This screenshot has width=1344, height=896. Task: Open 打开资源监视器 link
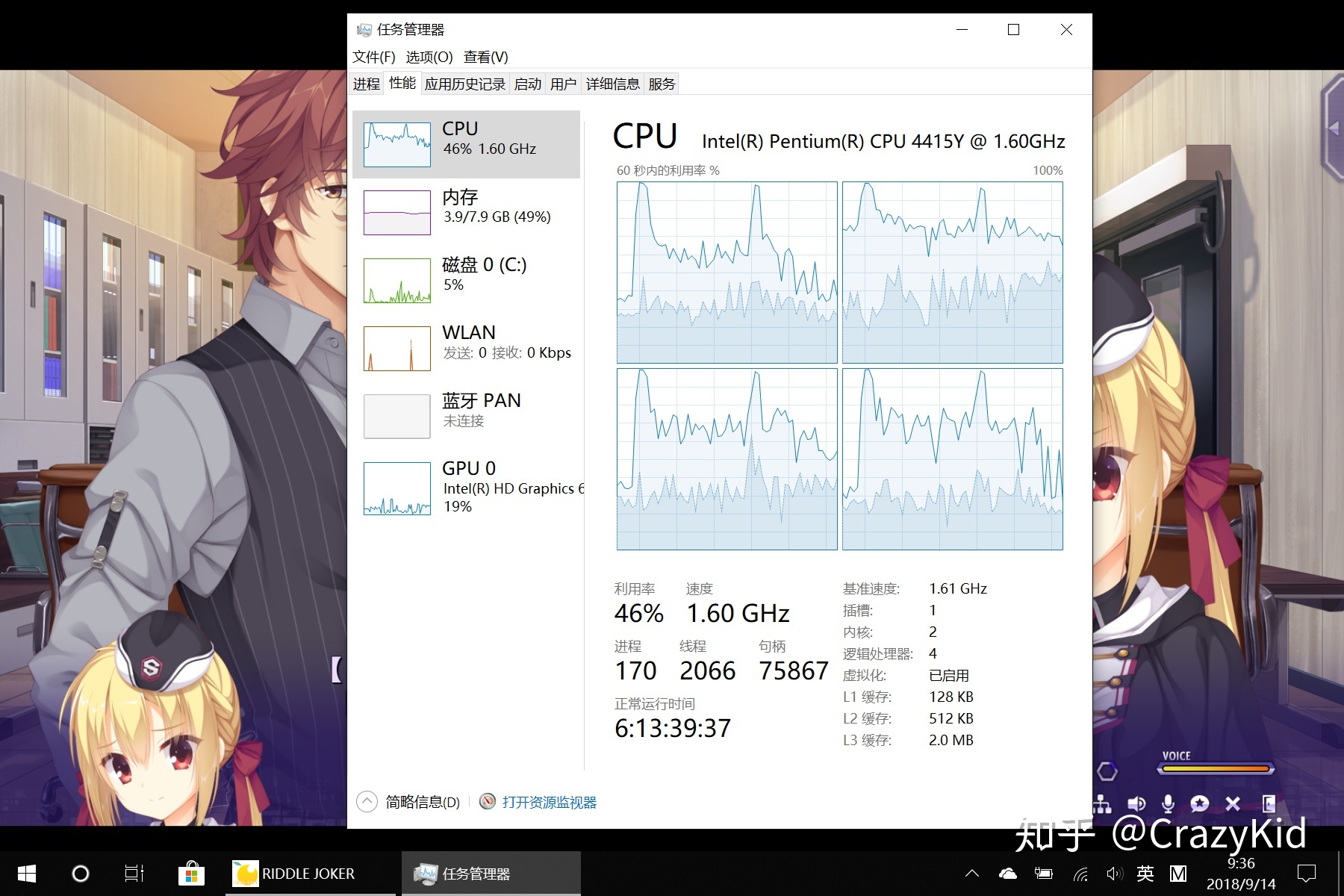[549, 802]
